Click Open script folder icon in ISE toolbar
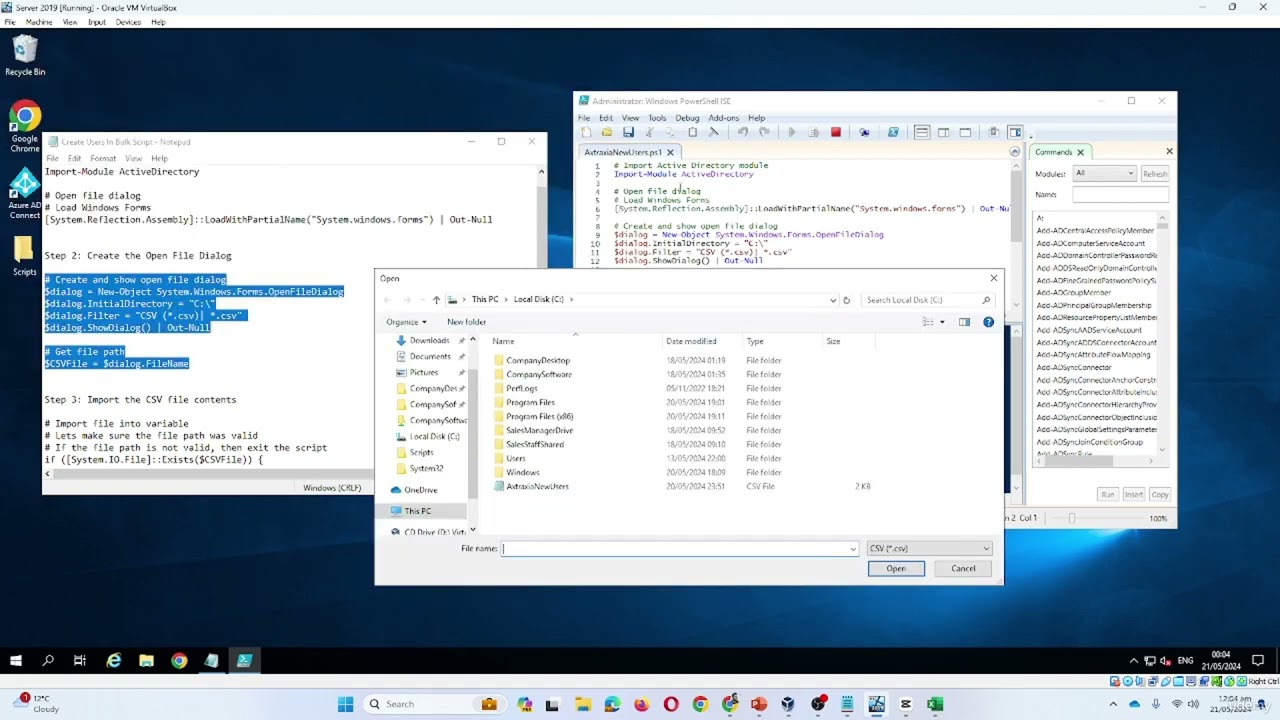The height and width of the screenshot is (720, 1280). 607,132
